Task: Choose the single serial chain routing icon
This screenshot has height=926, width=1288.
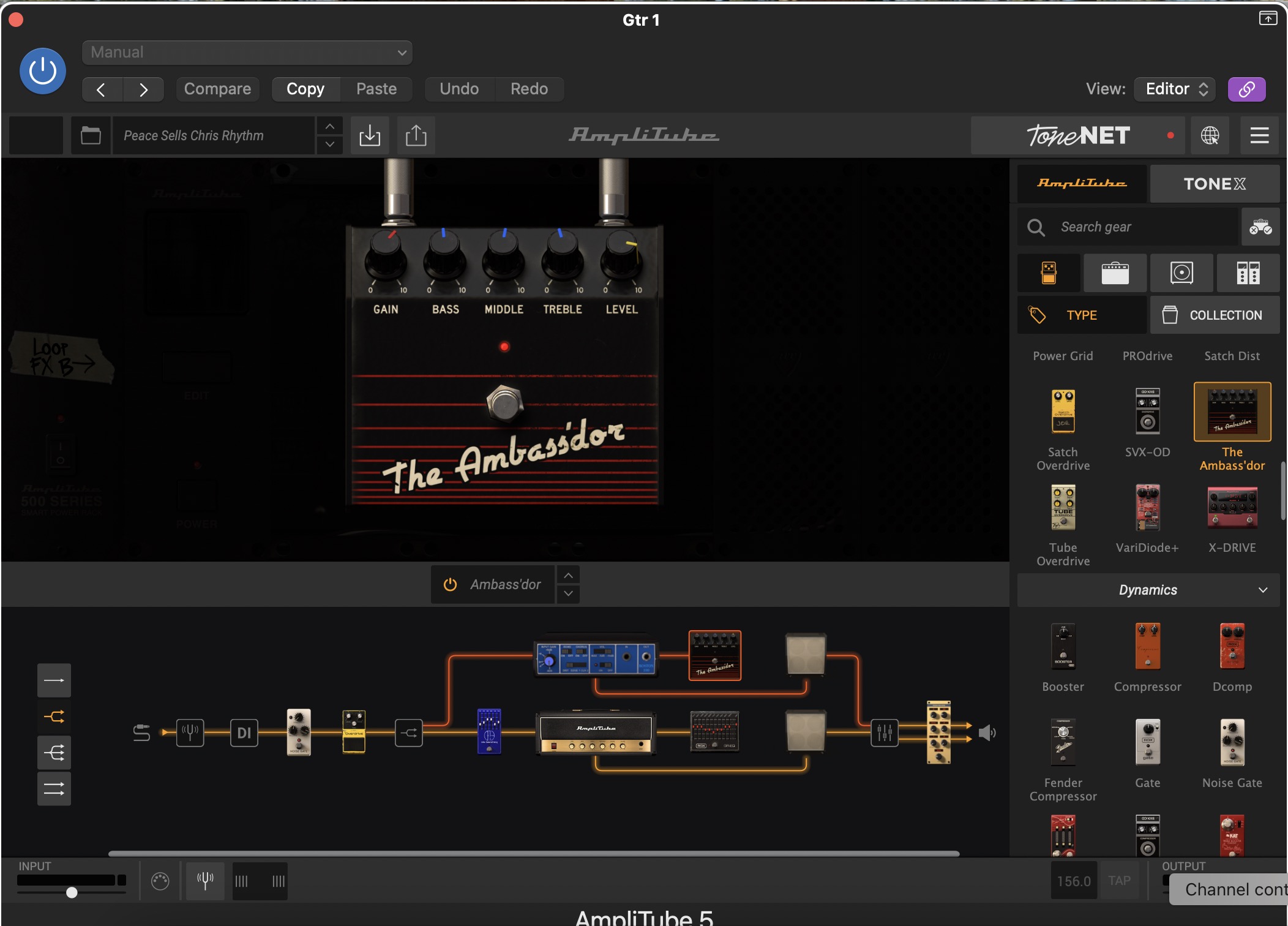Action: point(54,680)
